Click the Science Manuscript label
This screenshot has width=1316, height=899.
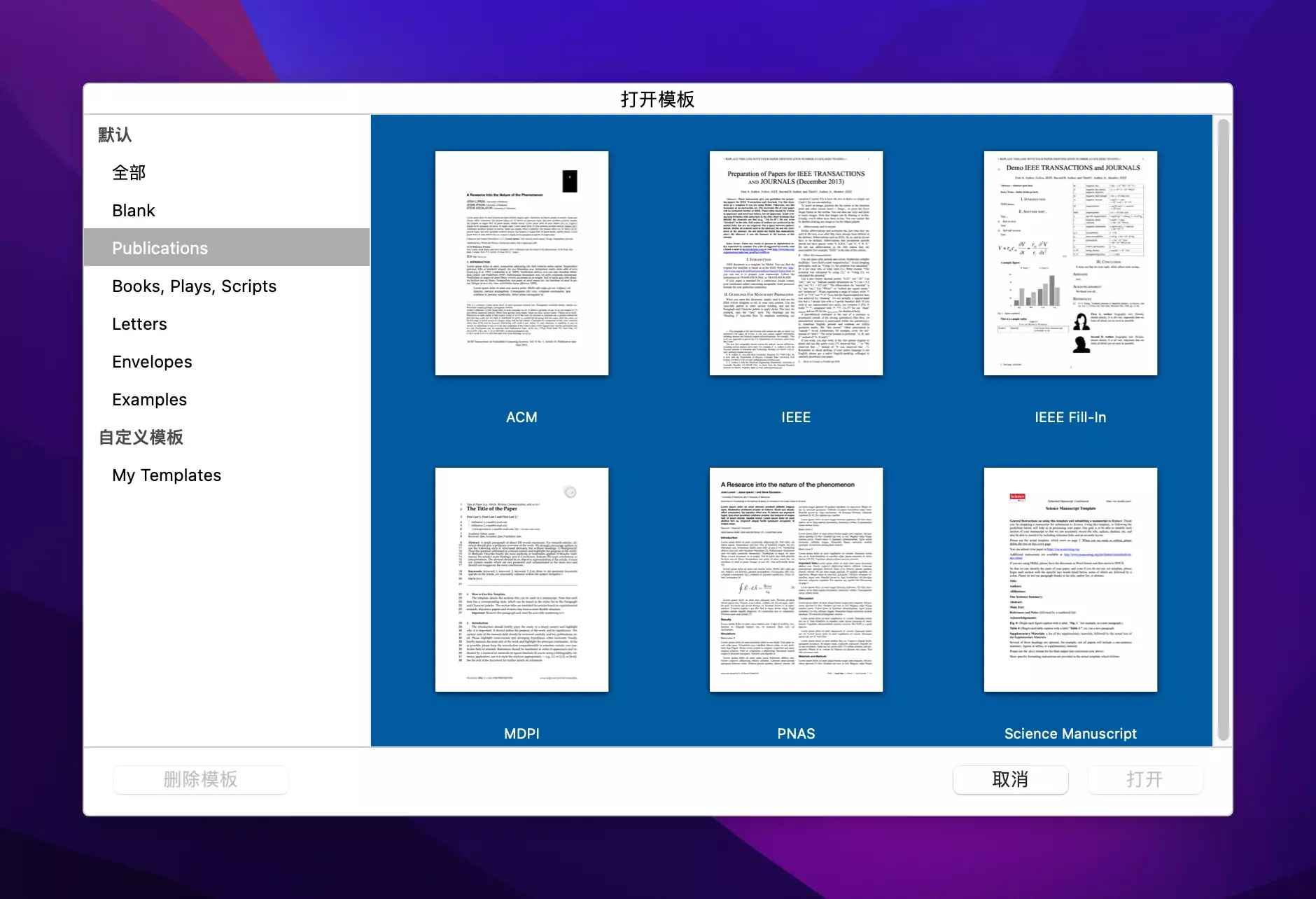pos(1070,734)
